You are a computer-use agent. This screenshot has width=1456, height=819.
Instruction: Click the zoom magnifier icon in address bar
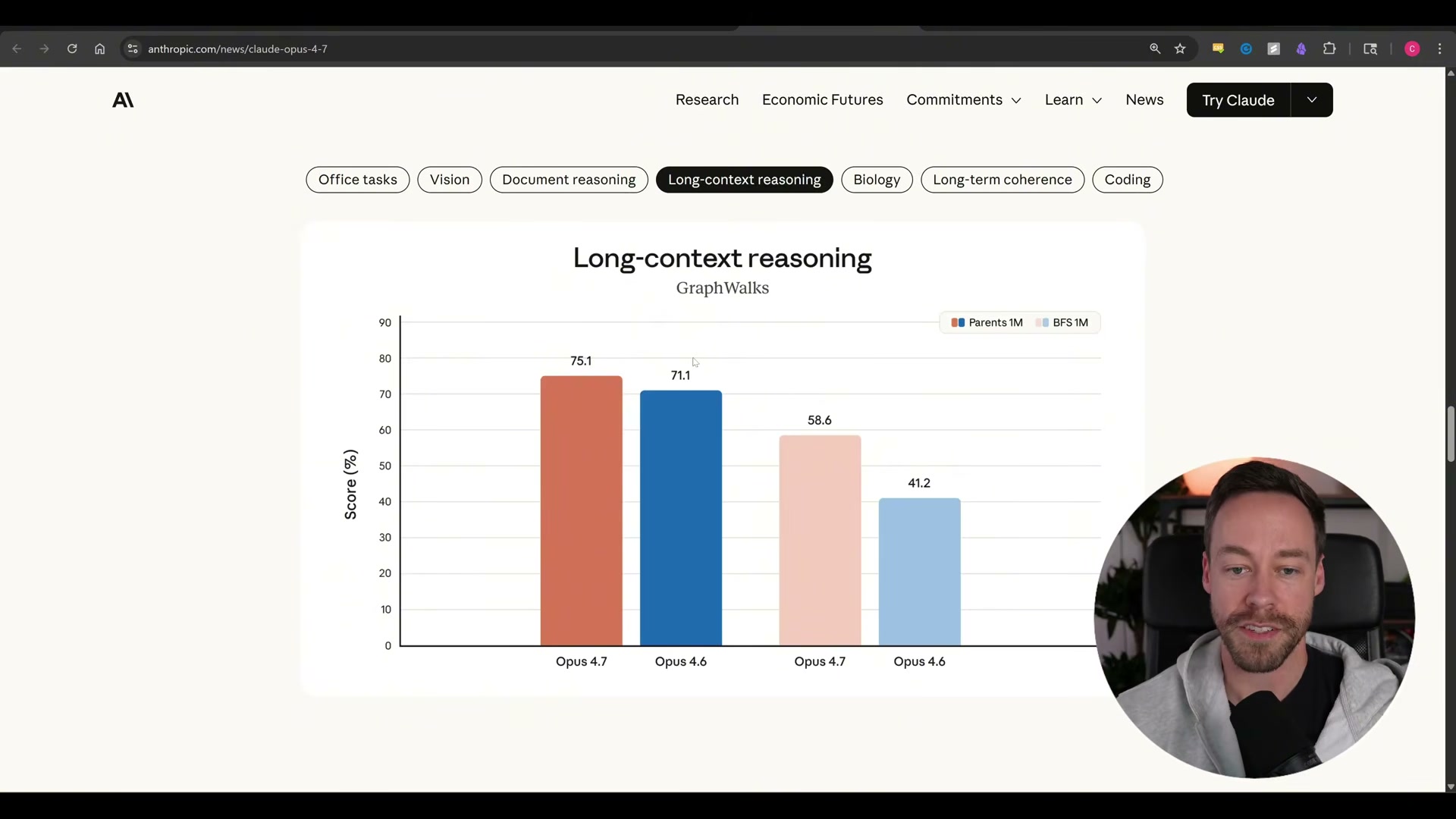(x=1155, y=49)
